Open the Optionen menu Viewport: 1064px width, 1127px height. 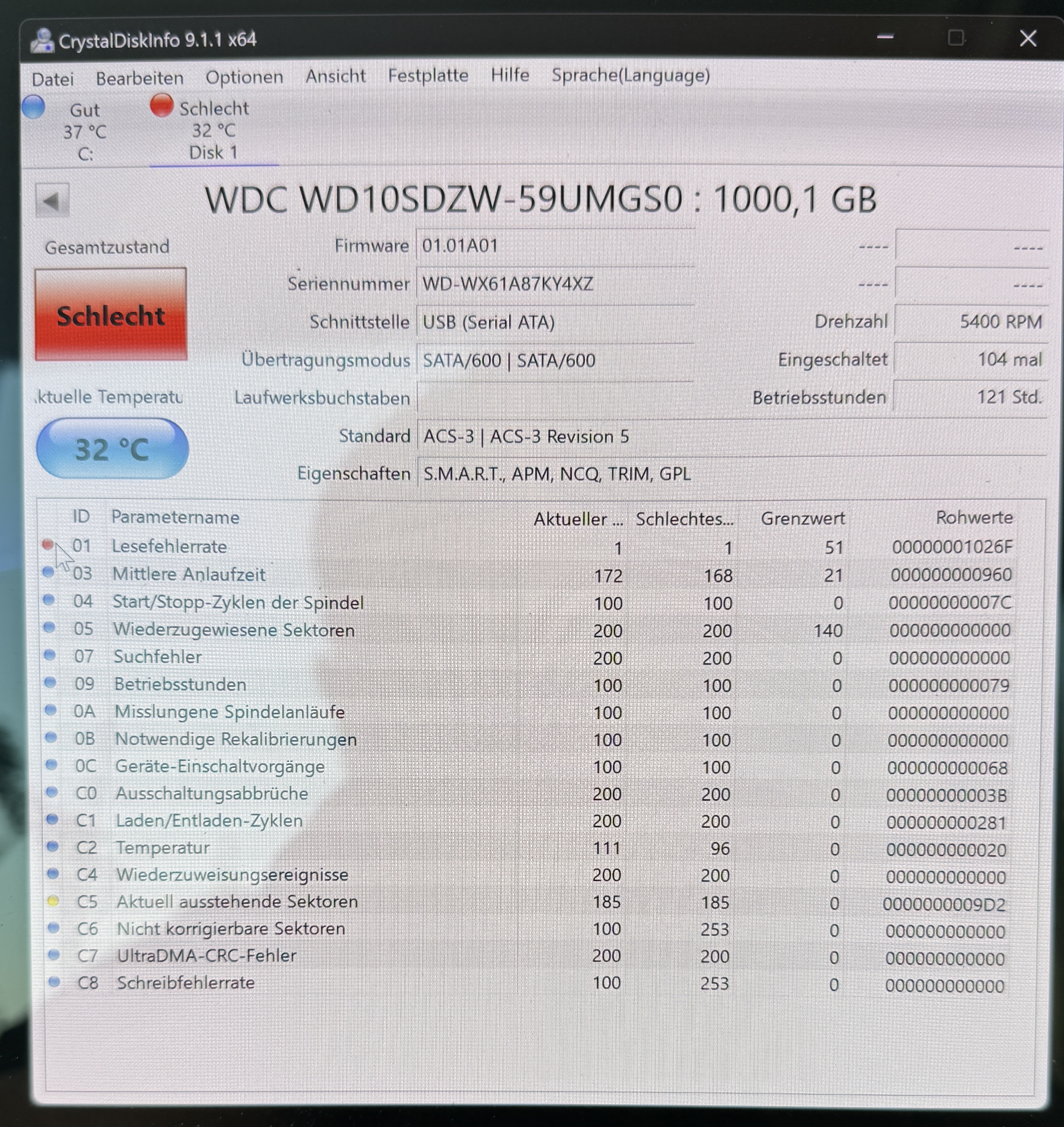coord(244,77)
